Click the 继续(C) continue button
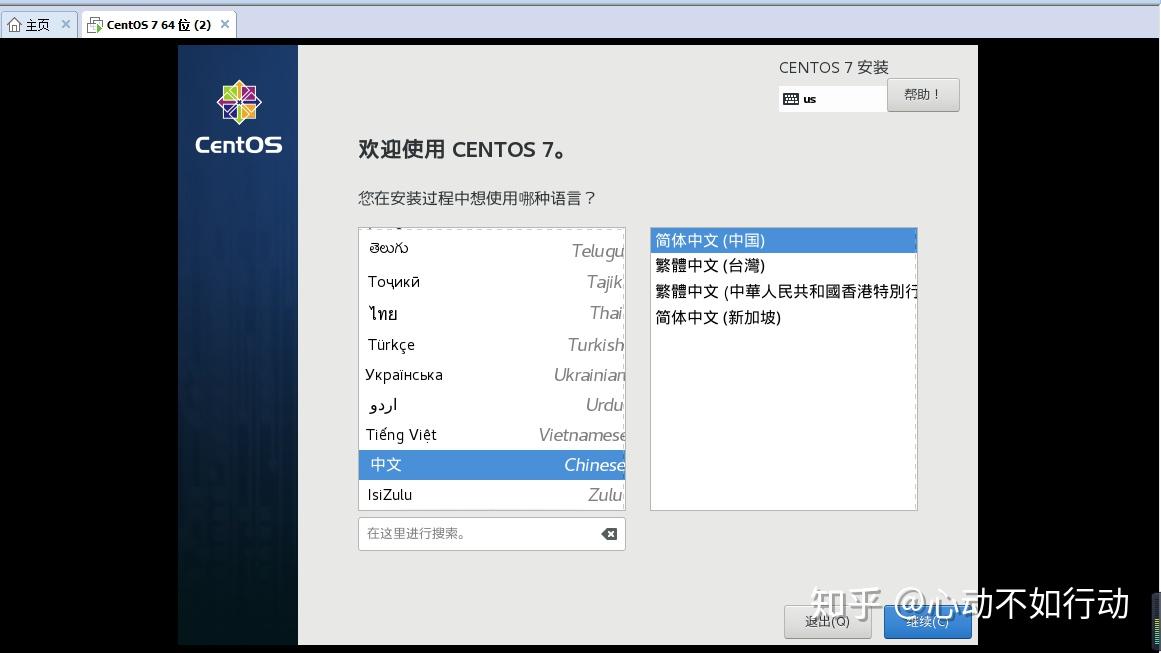Image resolution: width=1161 pixels, height=653 pixels. [x=927, y=622]
